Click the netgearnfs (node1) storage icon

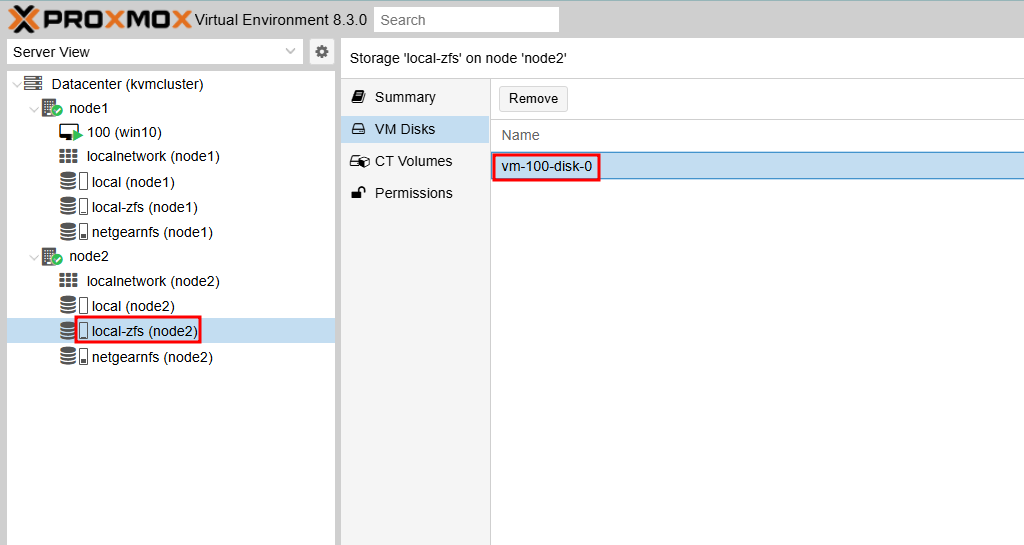[x=73, y=232]
